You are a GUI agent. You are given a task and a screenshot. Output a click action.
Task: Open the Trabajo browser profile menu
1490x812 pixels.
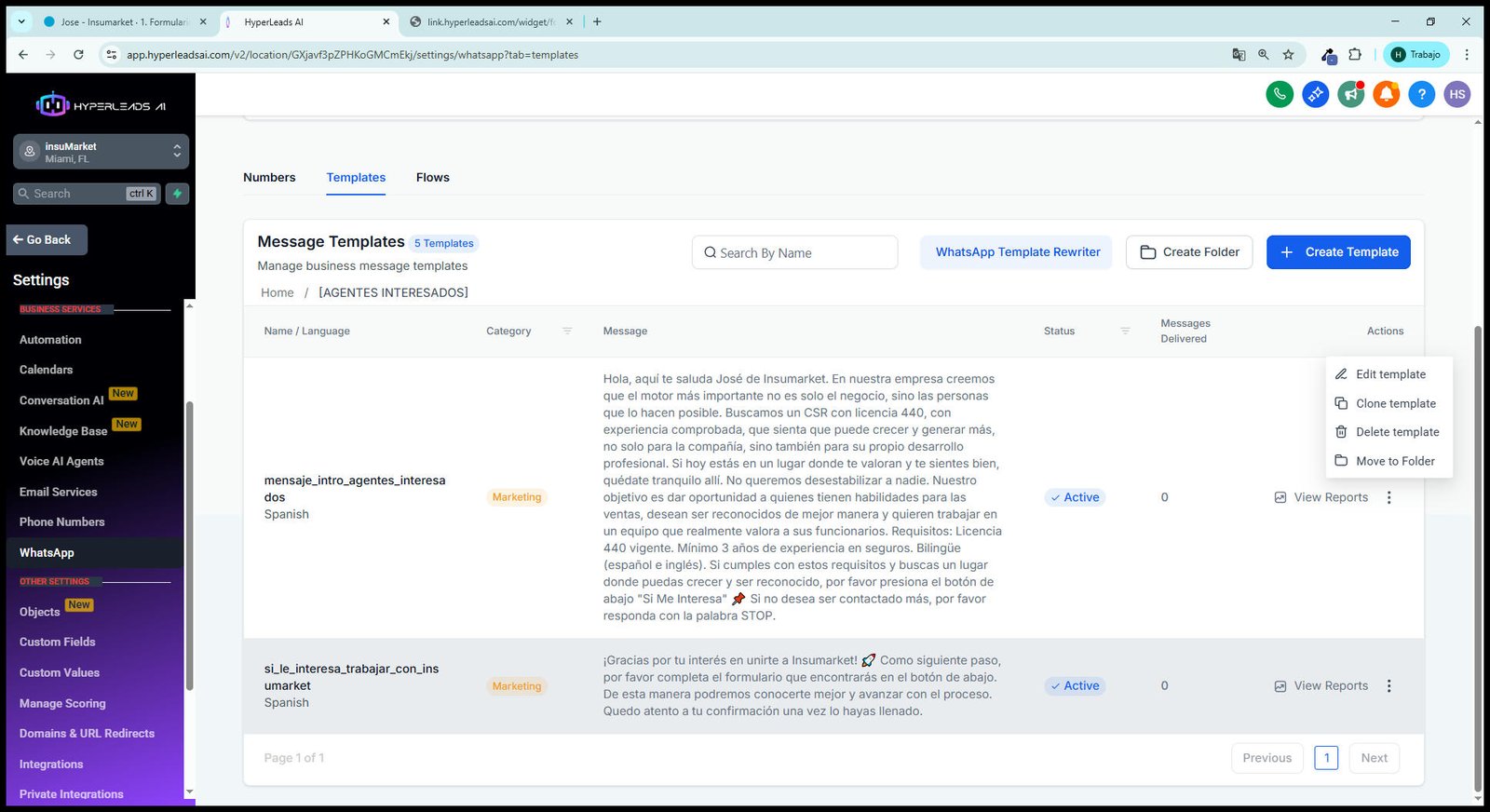point(1415,55)
